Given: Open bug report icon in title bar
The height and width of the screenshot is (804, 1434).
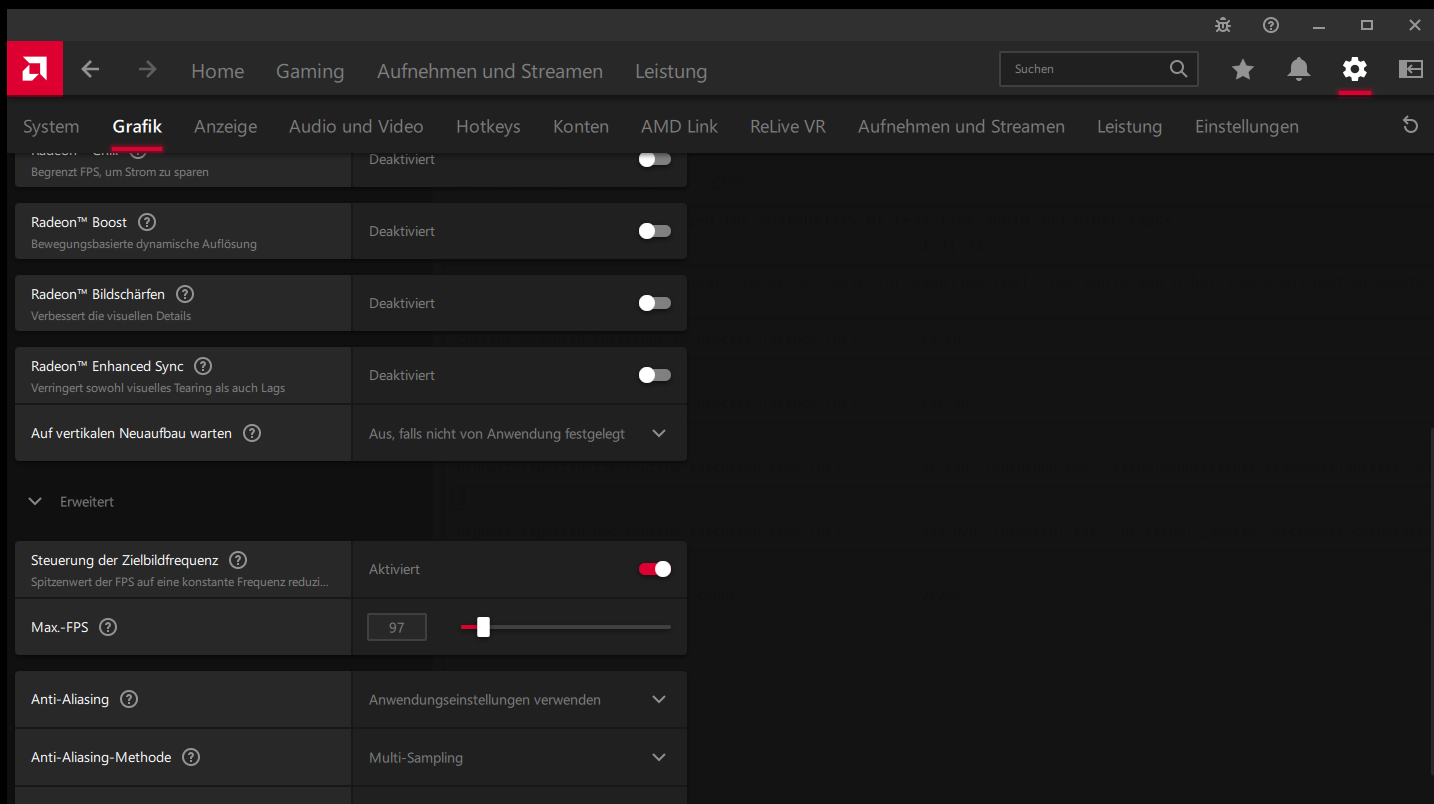Looking at the screenshot, I should coord(1223,25).
